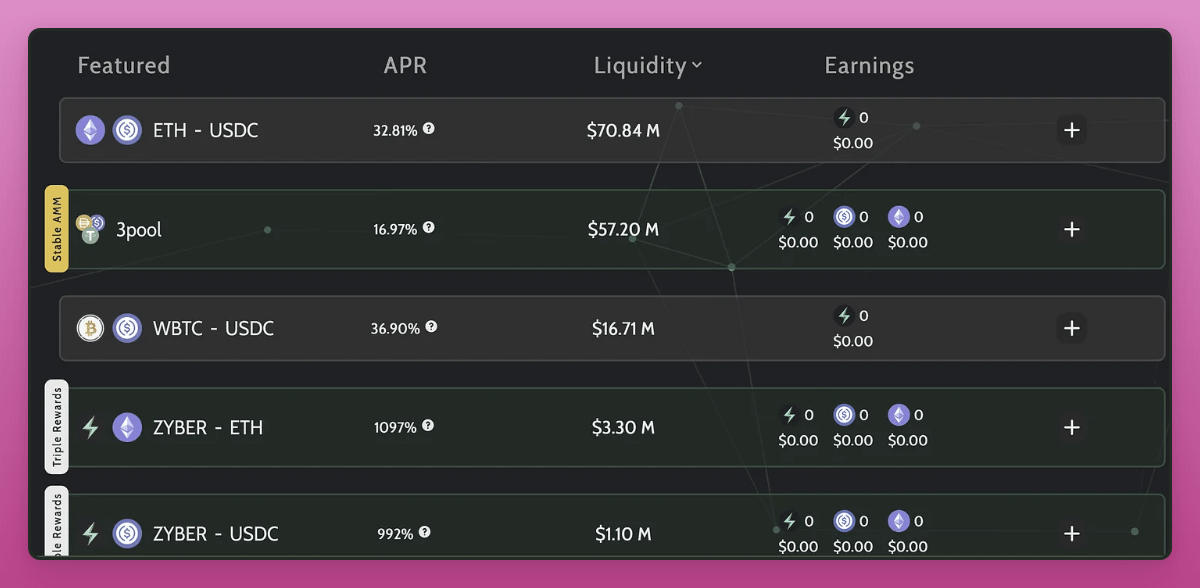Click the Stable AMM yellow badge
This screenshot has width=1200, height=588.
coord(57,229)
